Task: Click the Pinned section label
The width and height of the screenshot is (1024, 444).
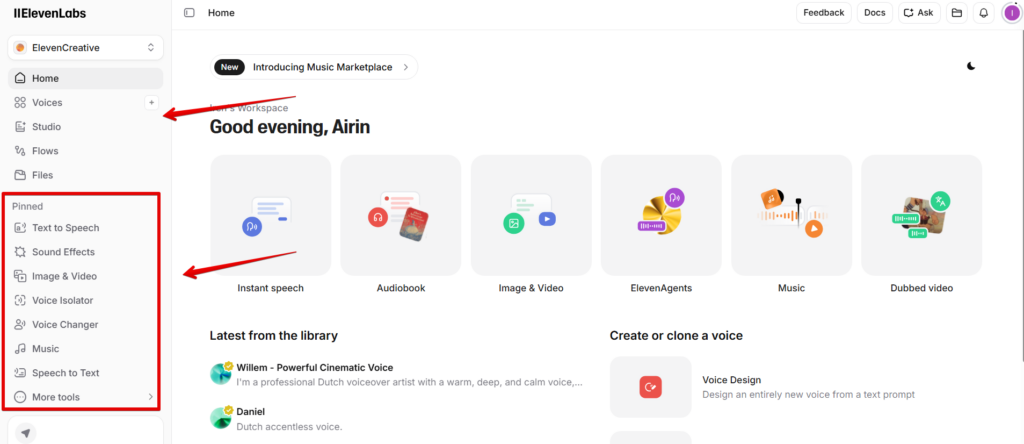Action: pos(27,206)
